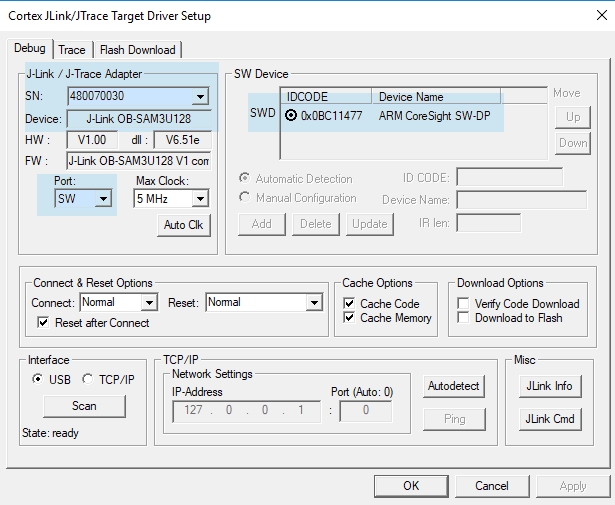This screenshot has height=505, width=615.
Task: Click the Auto Clk button
Action: coord(184,225)
